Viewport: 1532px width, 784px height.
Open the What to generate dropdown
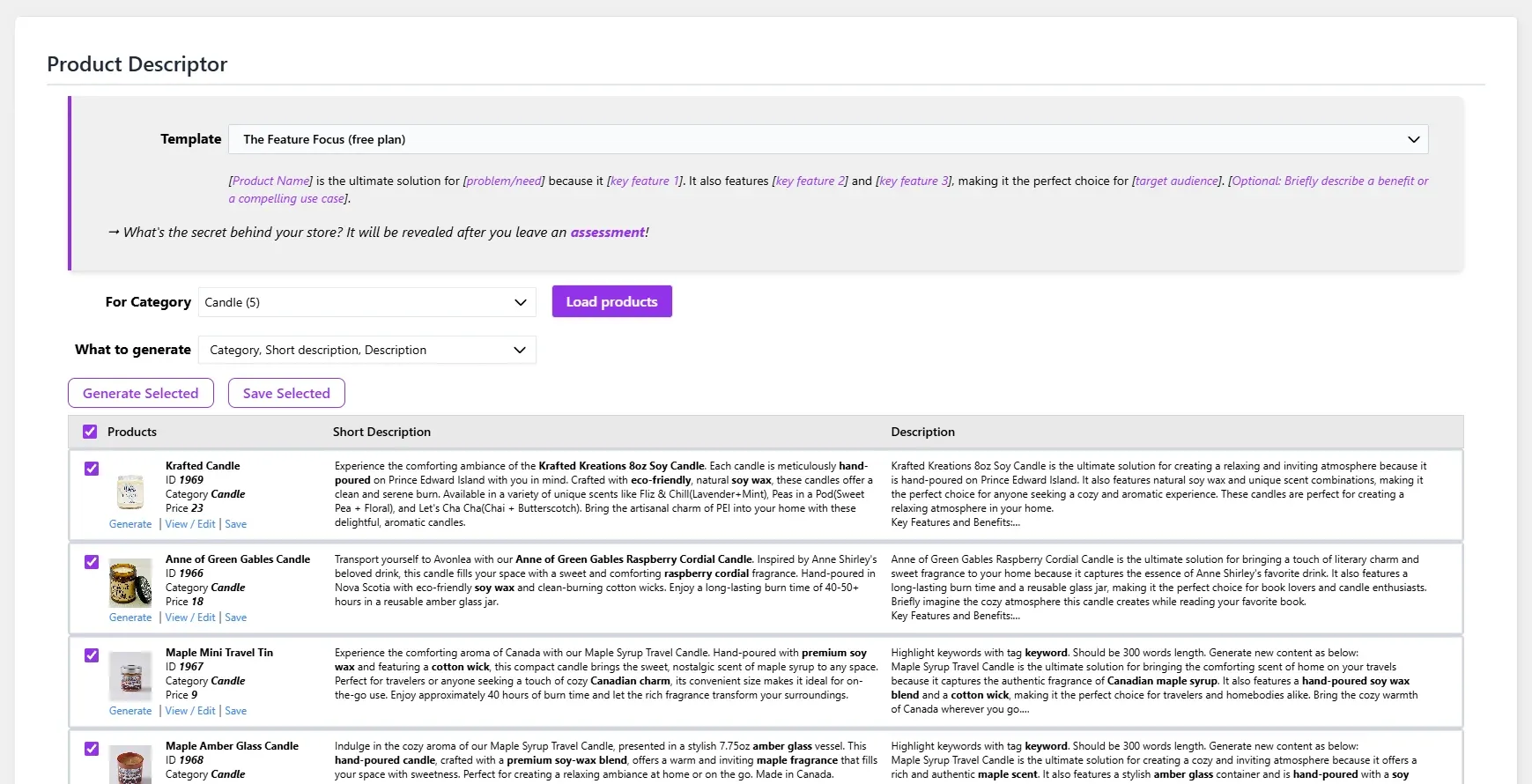(x=366, y=350)
